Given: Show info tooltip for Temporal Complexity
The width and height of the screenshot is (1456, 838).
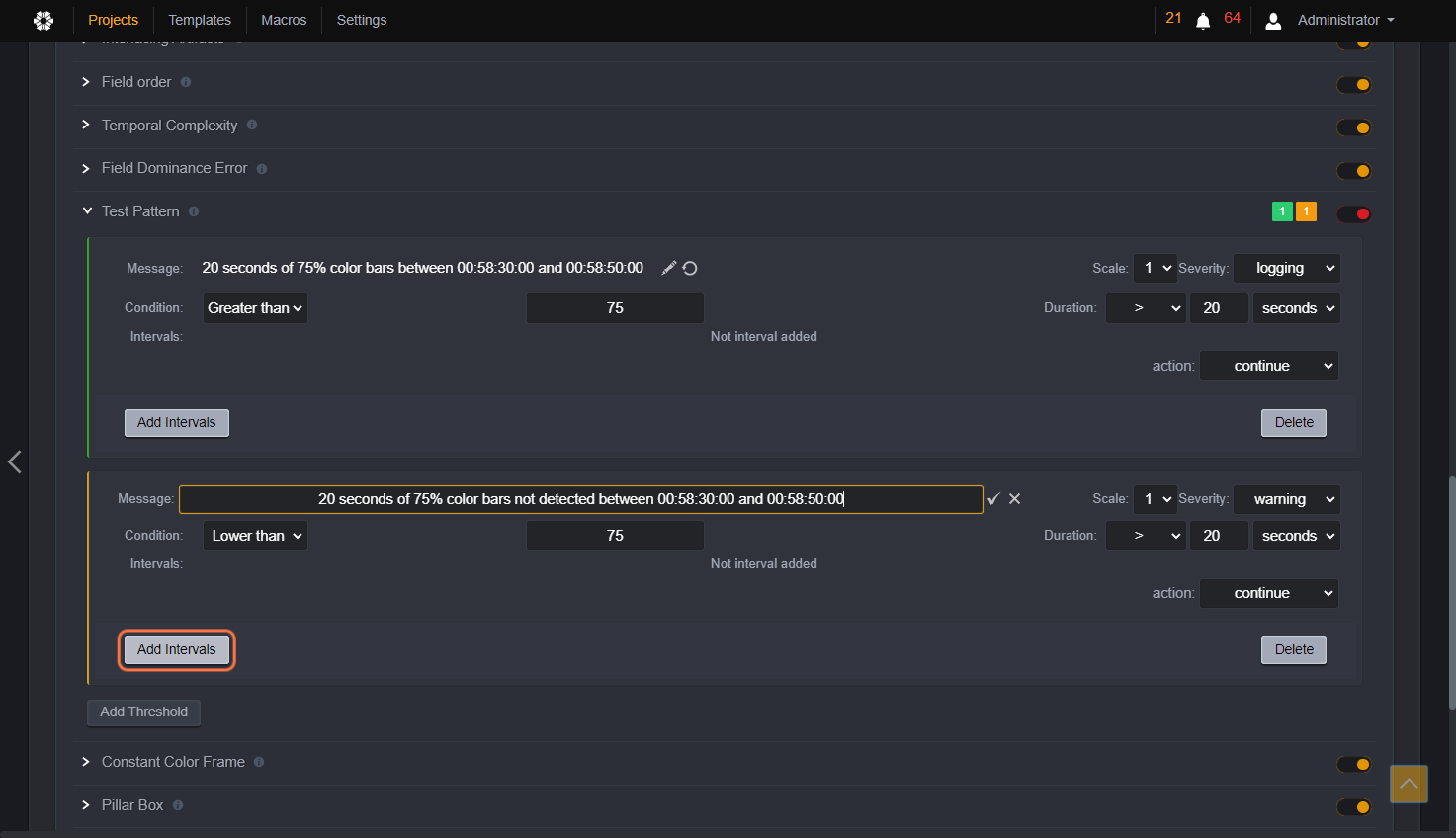Looking at the screenshot, I should 252,125.
